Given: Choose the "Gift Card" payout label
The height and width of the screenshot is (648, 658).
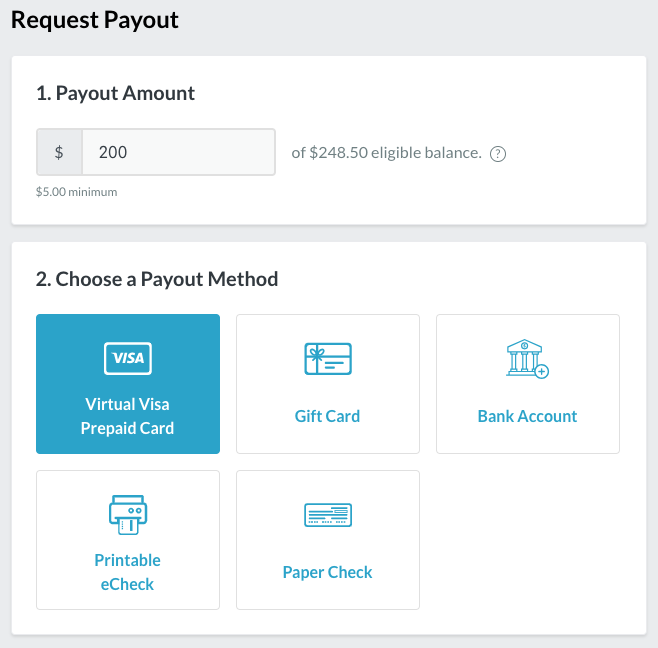Looking at the screenshot, I should pyautogui.click(x=328, y=416).
